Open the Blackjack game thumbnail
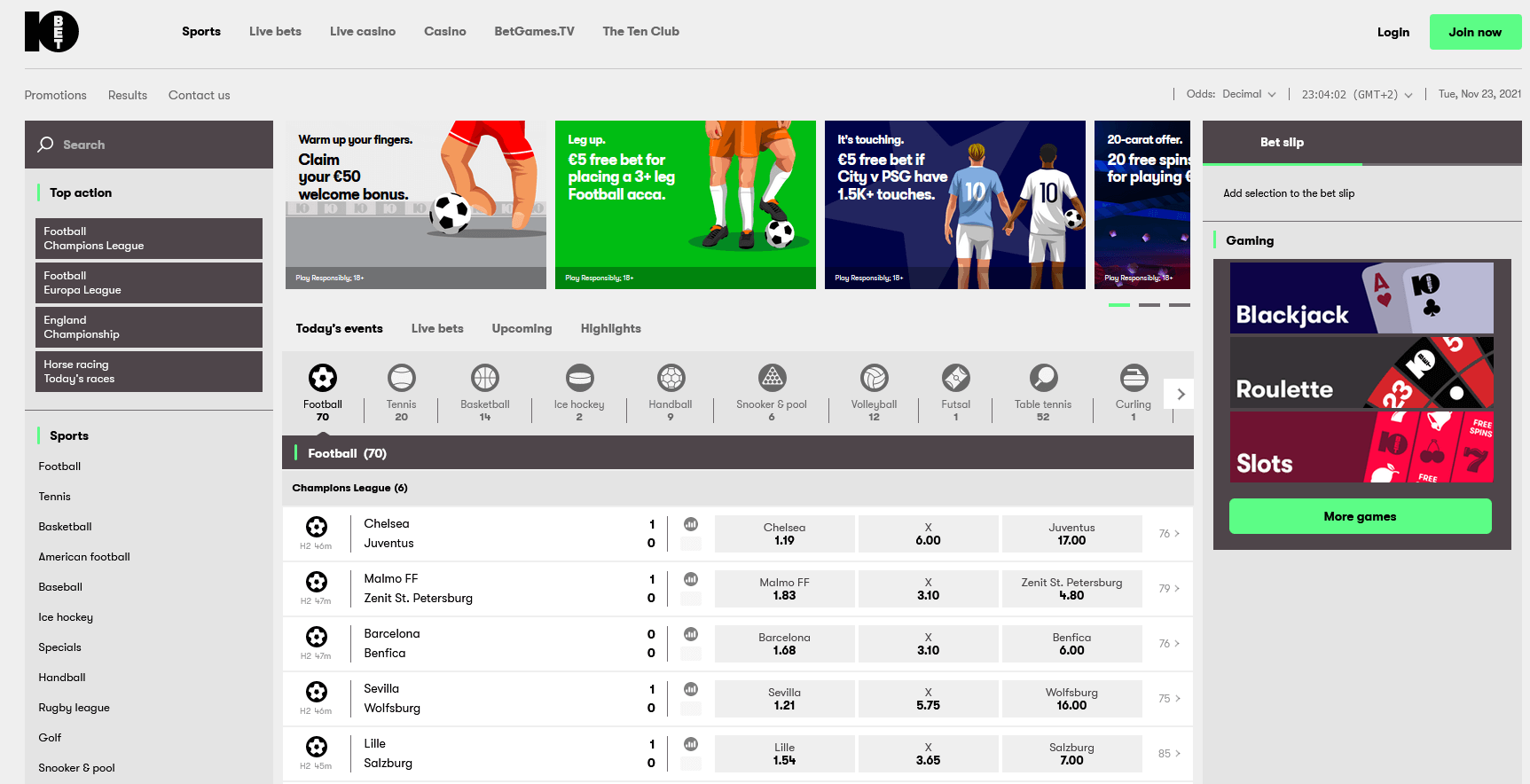Screen dimensions: 1530x784 1361,298
